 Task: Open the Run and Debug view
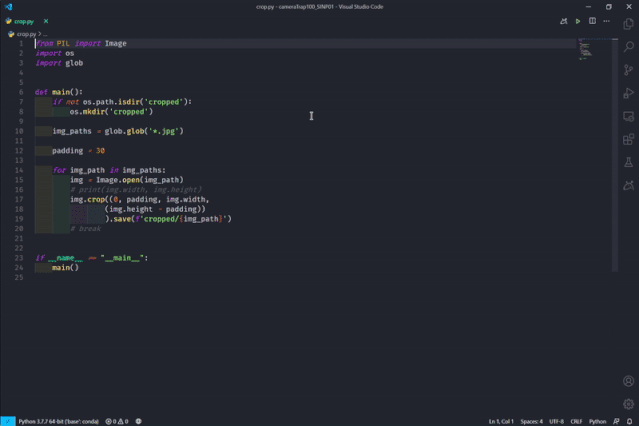[628, 93]
